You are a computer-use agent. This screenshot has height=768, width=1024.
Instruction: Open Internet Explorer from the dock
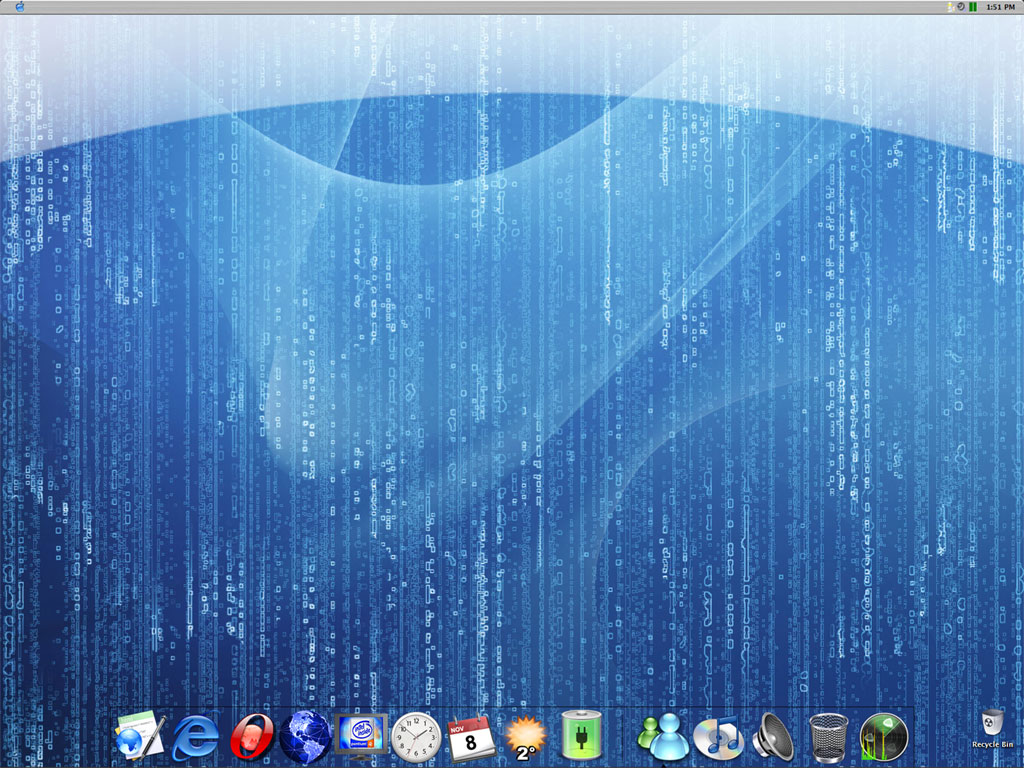195,738
